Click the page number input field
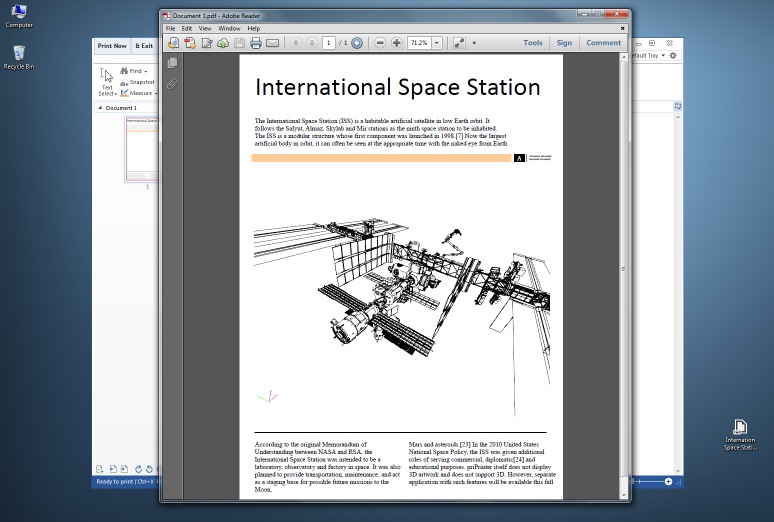This screenshot has height=522, width=774. [x=328, y=43]
